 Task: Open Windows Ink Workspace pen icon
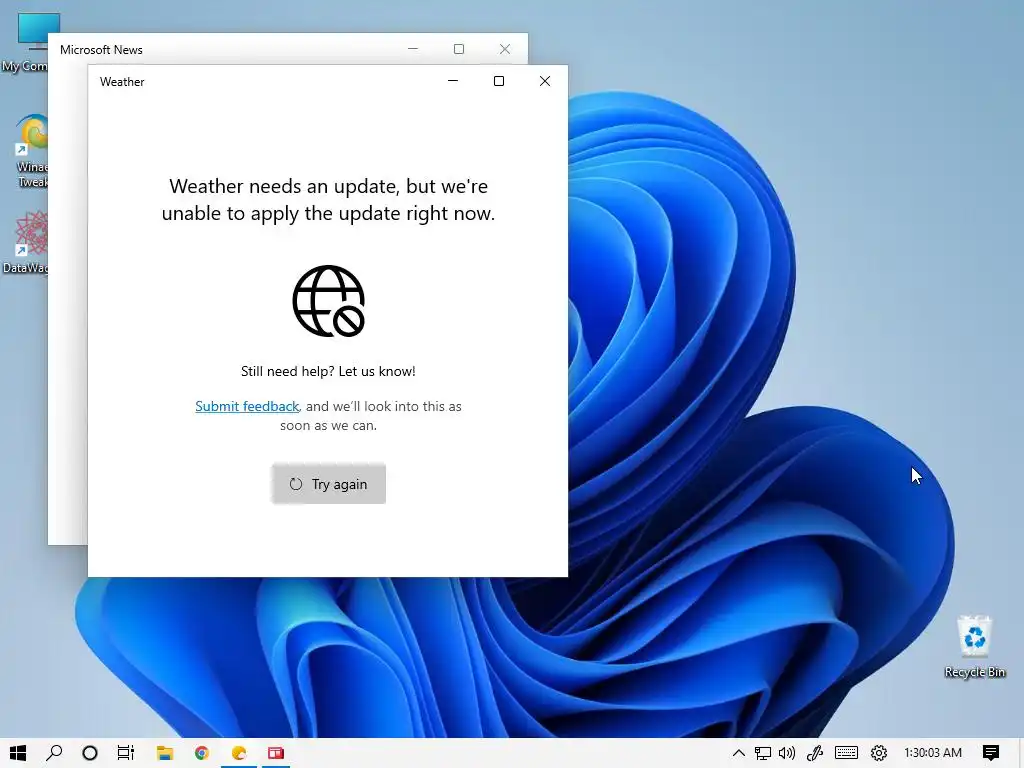[x=815, y=753]
